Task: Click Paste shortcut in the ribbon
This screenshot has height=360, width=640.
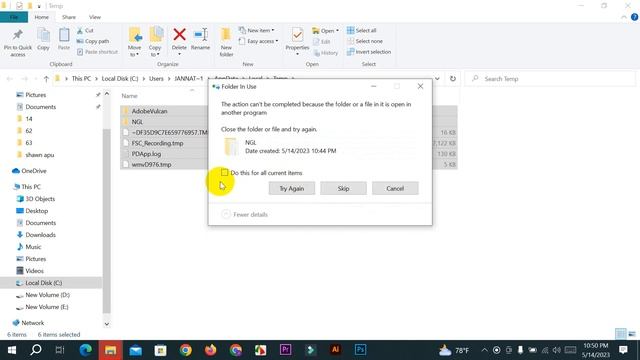Action: click(x=98, y=52)
